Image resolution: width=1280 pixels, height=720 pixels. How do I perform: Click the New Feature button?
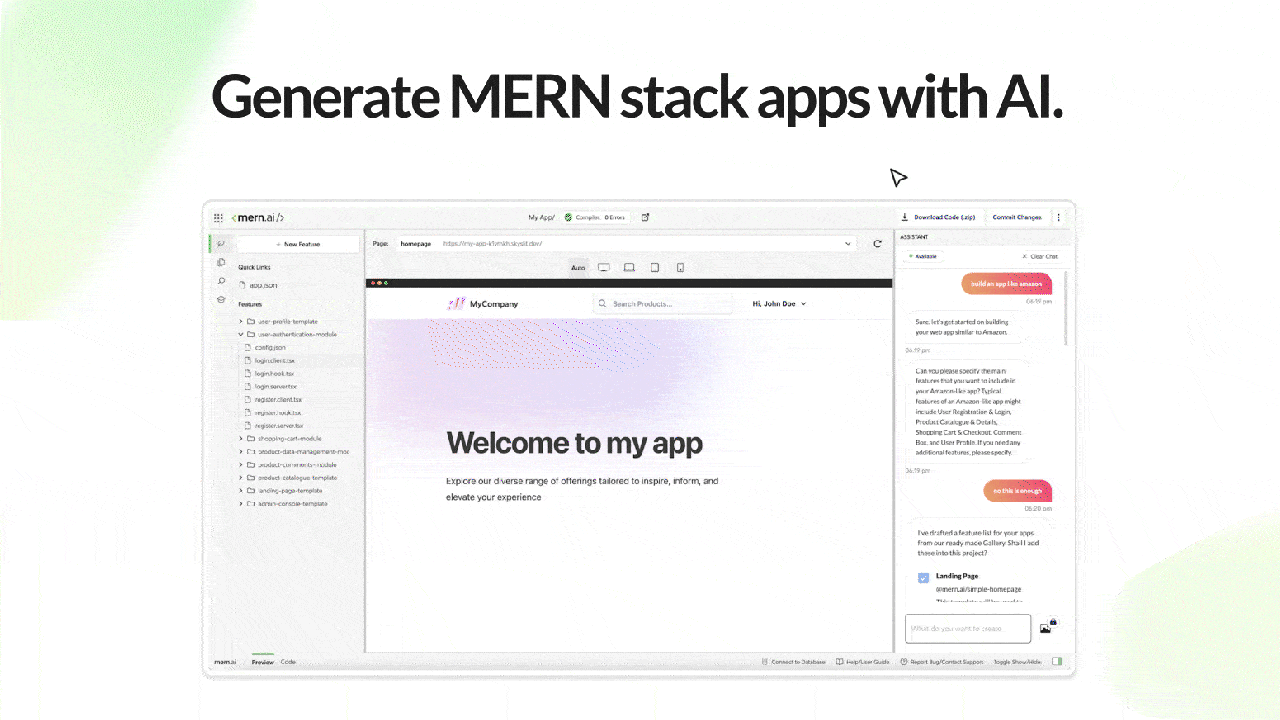(298, 244)
